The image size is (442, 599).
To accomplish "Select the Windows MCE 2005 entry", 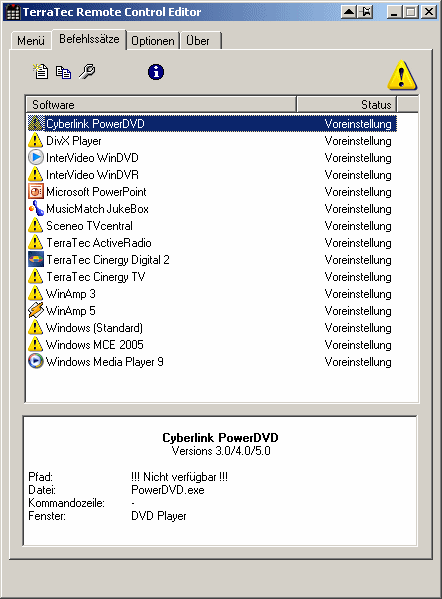I will click(x=212, y=345).
